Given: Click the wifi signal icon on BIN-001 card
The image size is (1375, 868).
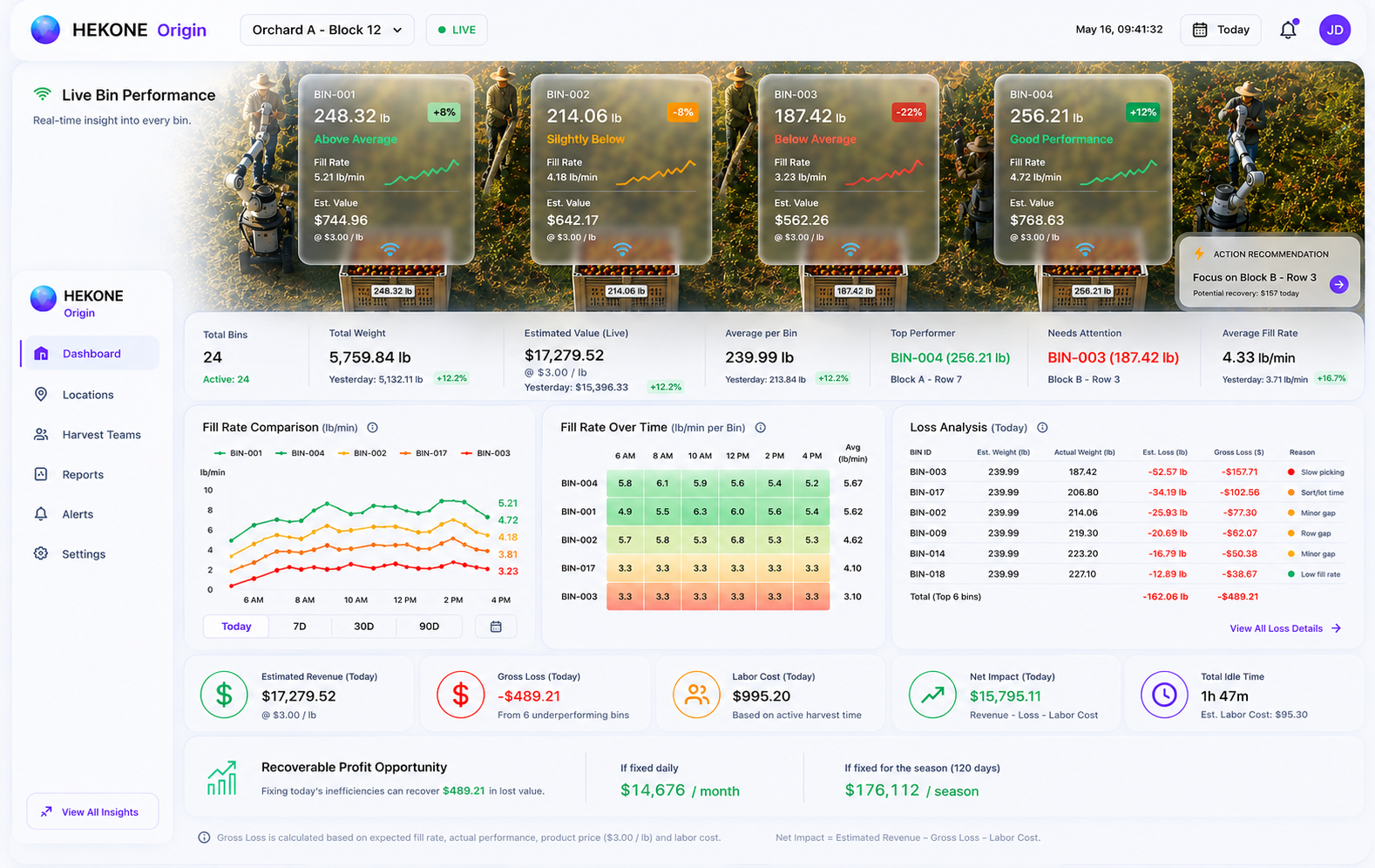Looking at the screenshot, I should [x=389, y=249].
